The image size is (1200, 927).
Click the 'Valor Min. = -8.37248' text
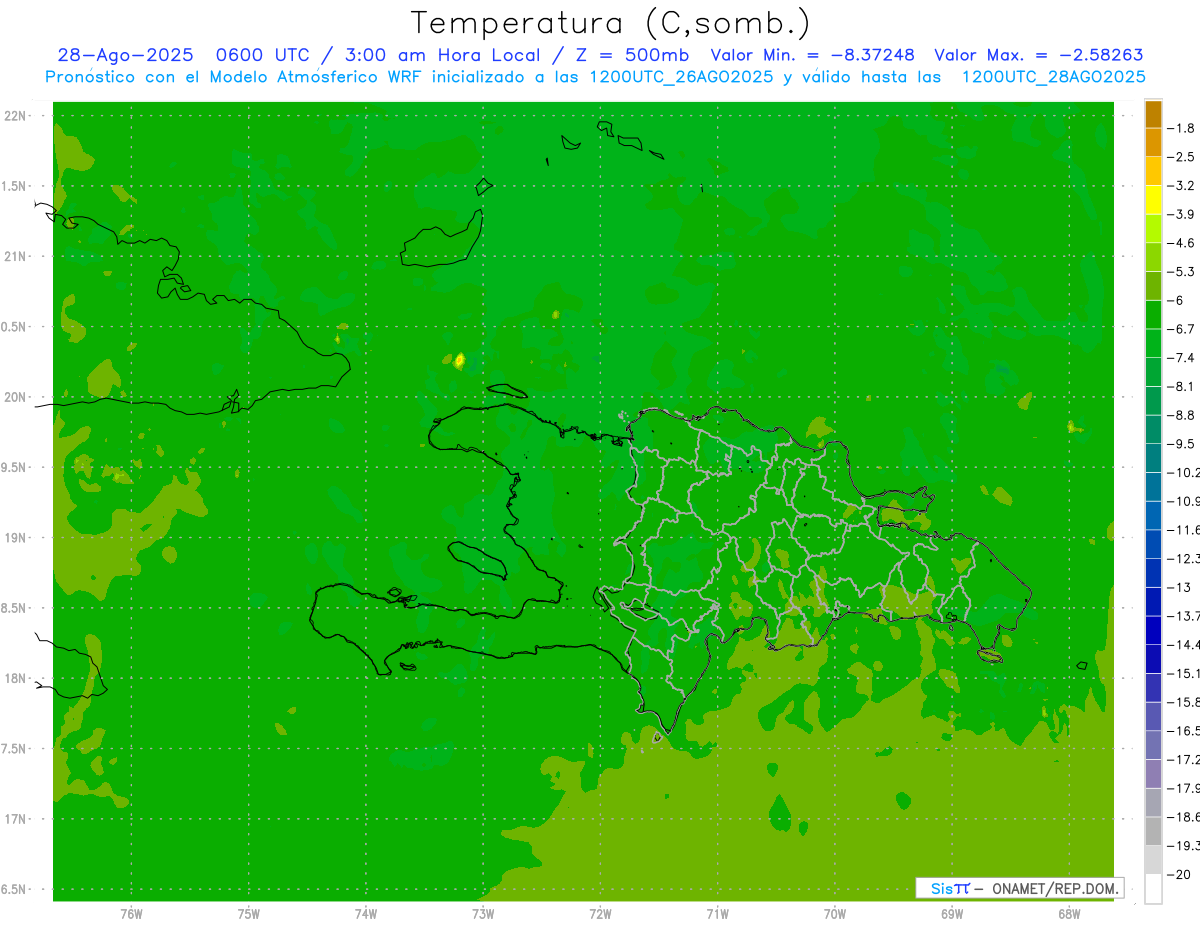813,56
